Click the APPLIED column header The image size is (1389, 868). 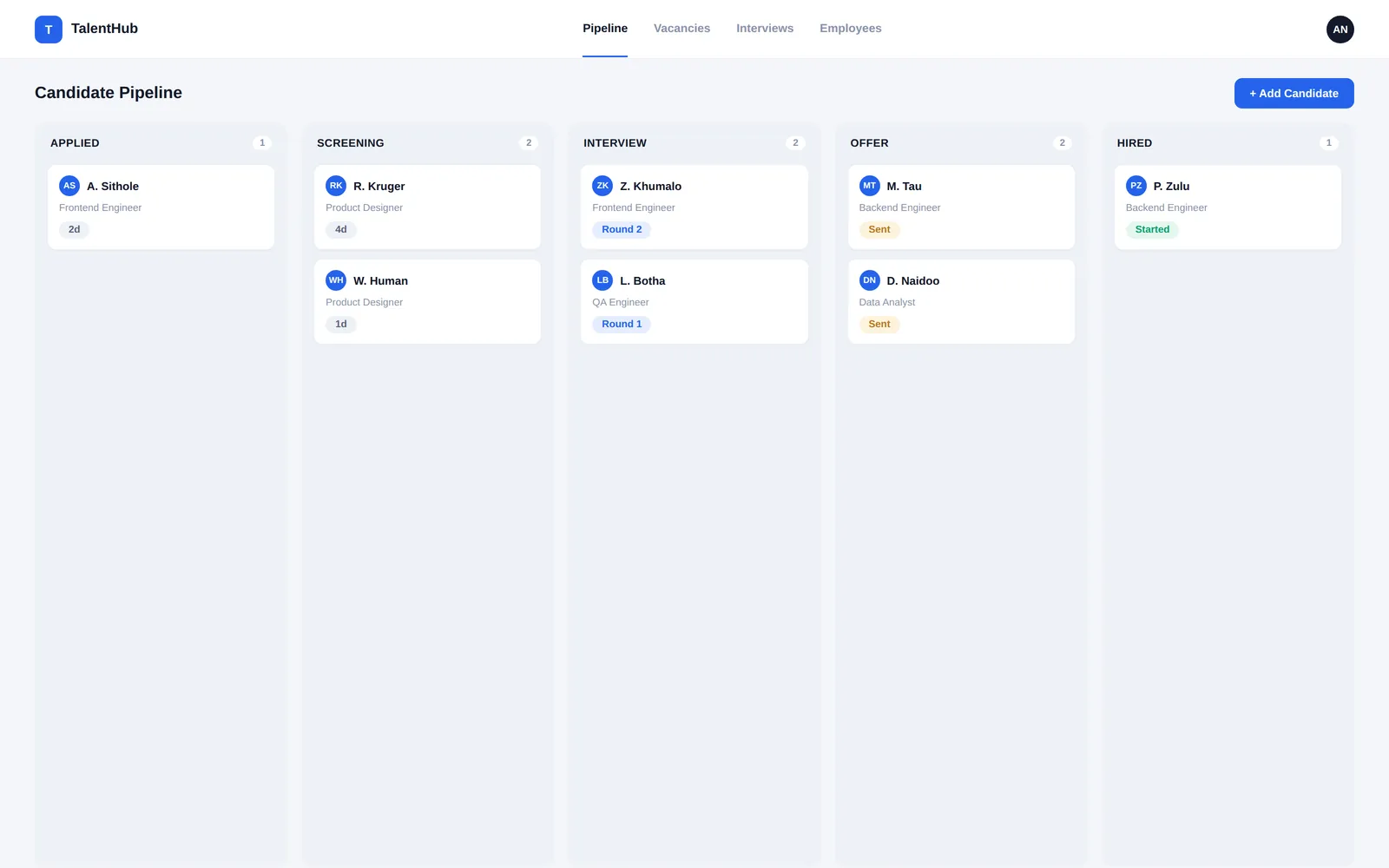75,143
